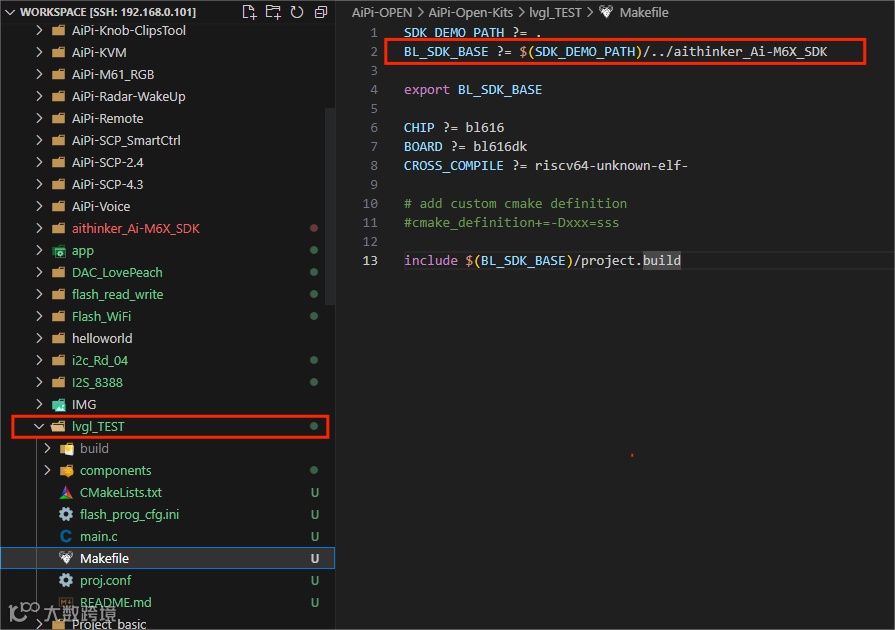The width and height of the screenshot is (895, 630).
Task: Click the Makefile breadcrumb
Action: [644, 13]
